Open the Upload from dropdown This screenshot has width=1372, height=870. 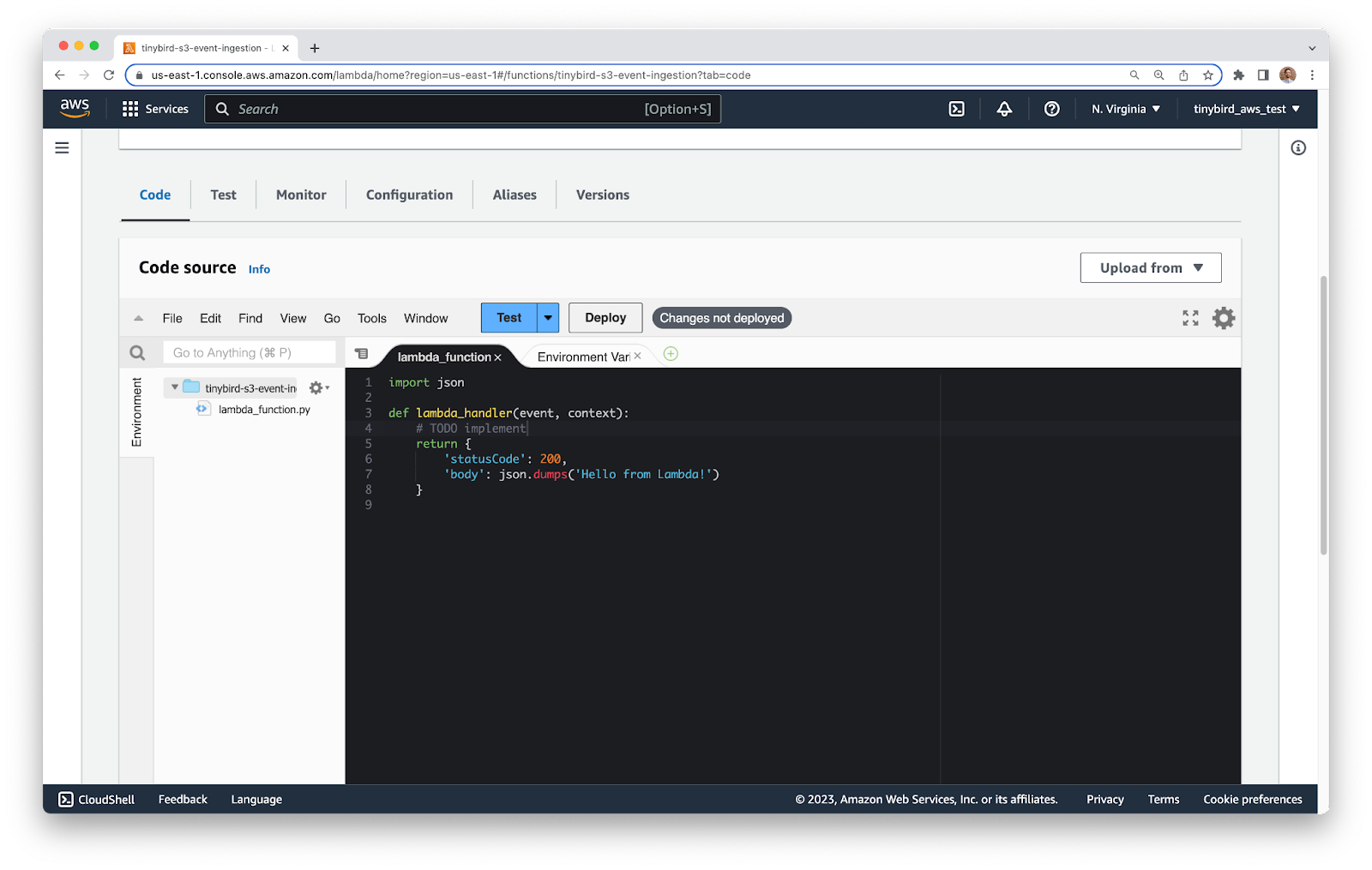click(1150, 267)
